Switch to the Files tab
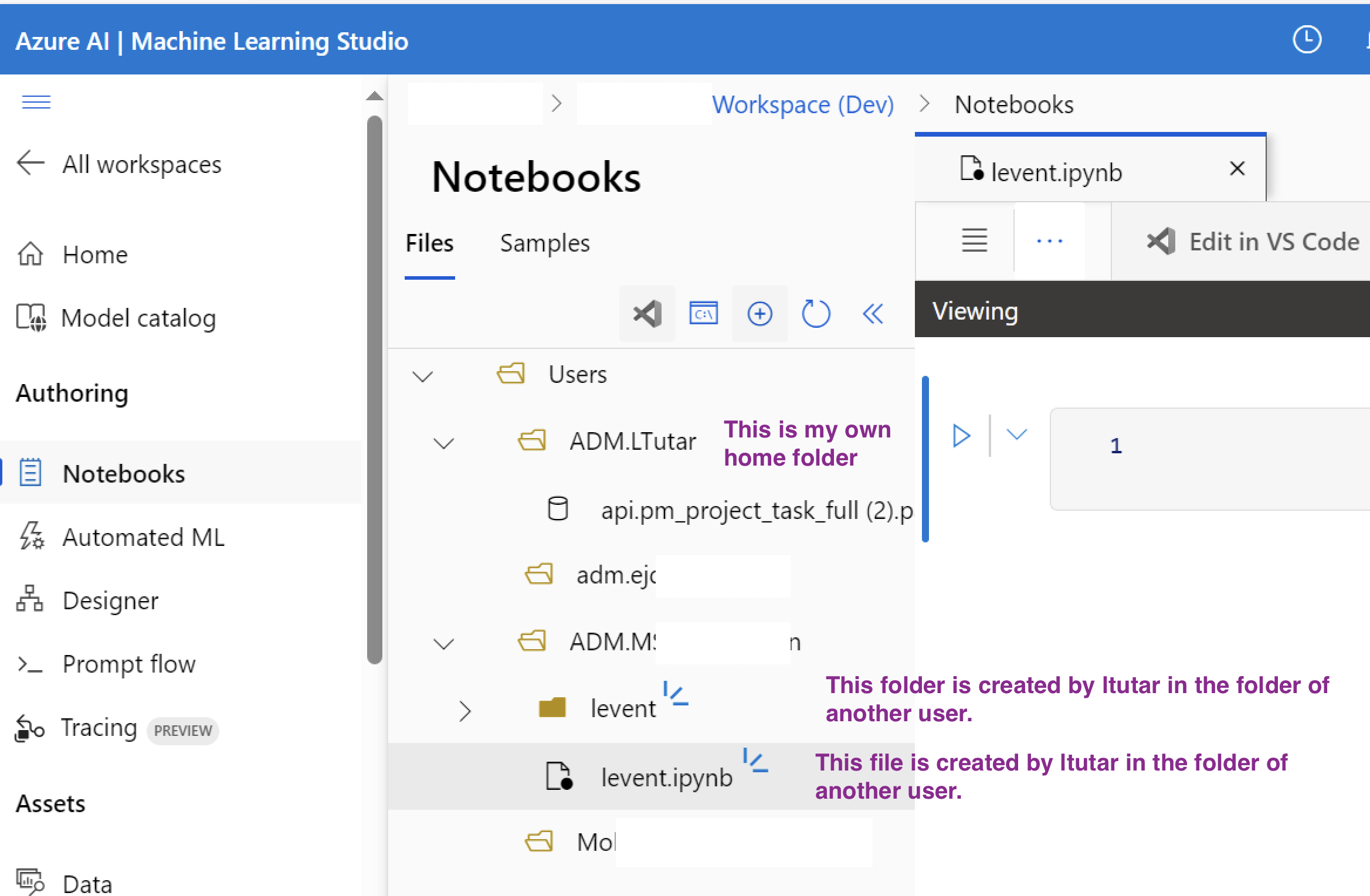 tap(430, 243)
